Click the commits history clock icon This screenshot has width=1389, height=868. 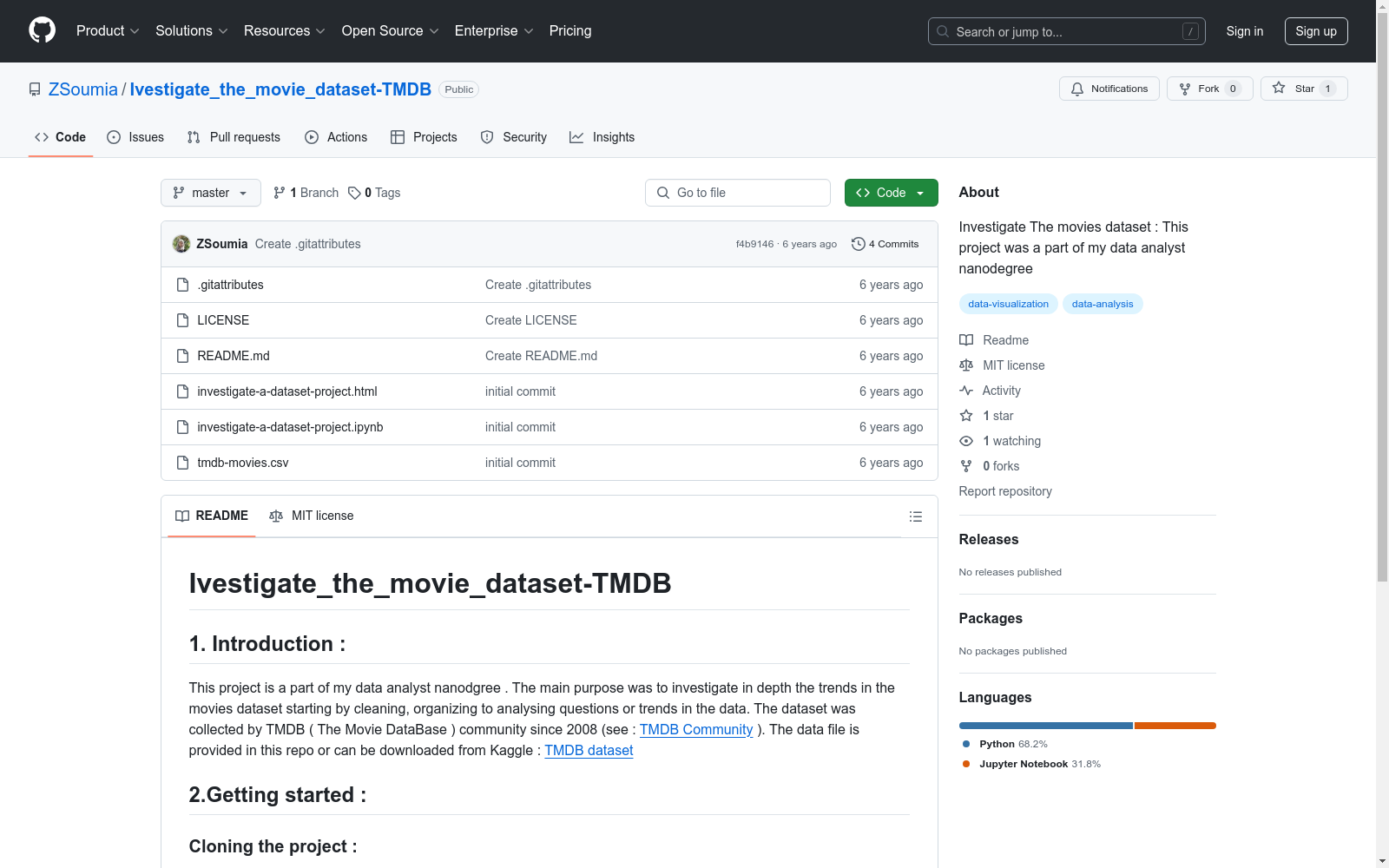859,244
